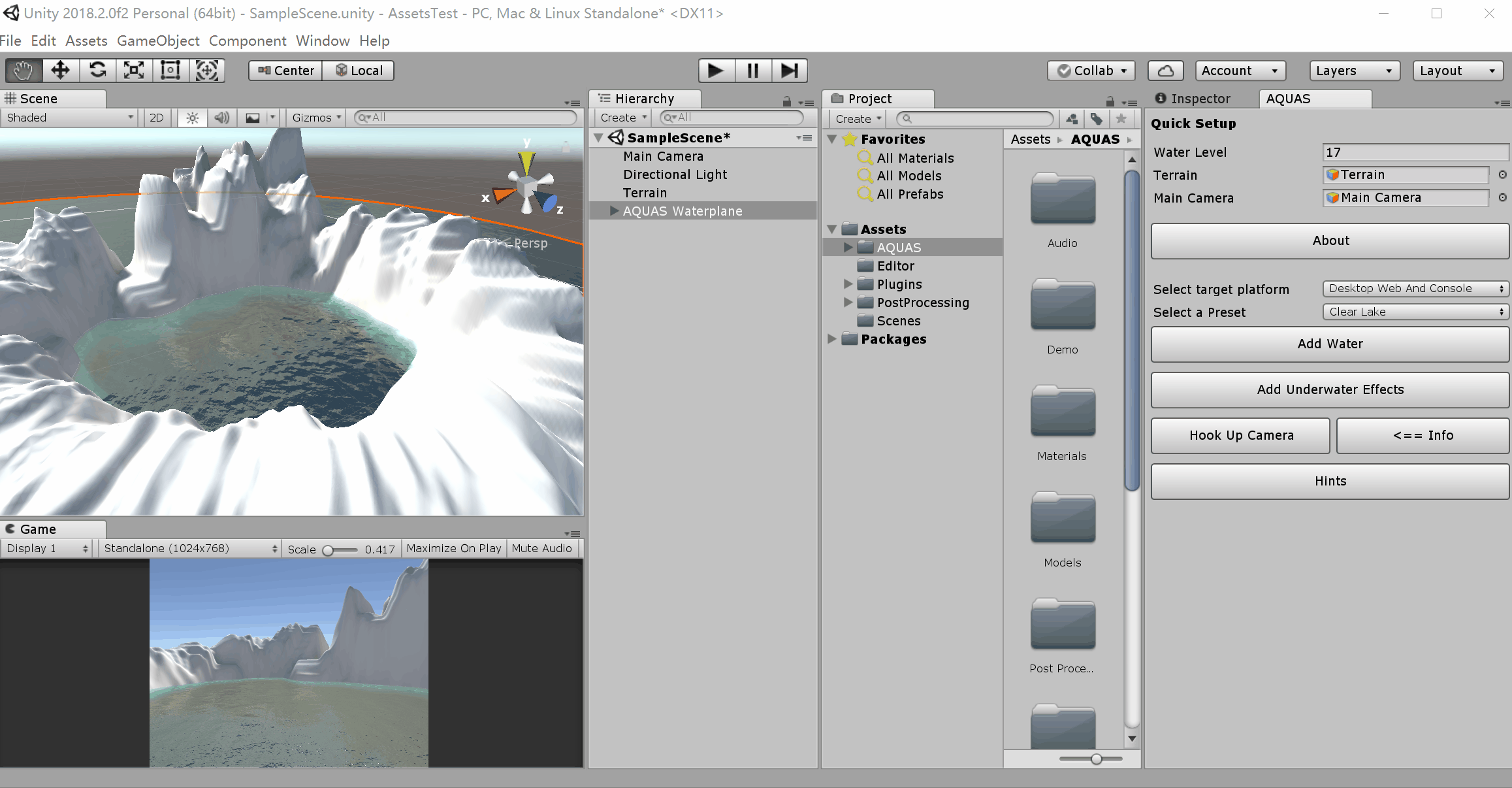Viewport: 1512px width, 788px height.
Task: Click the Y axis cone on gizmo
Action: [526, 161]
